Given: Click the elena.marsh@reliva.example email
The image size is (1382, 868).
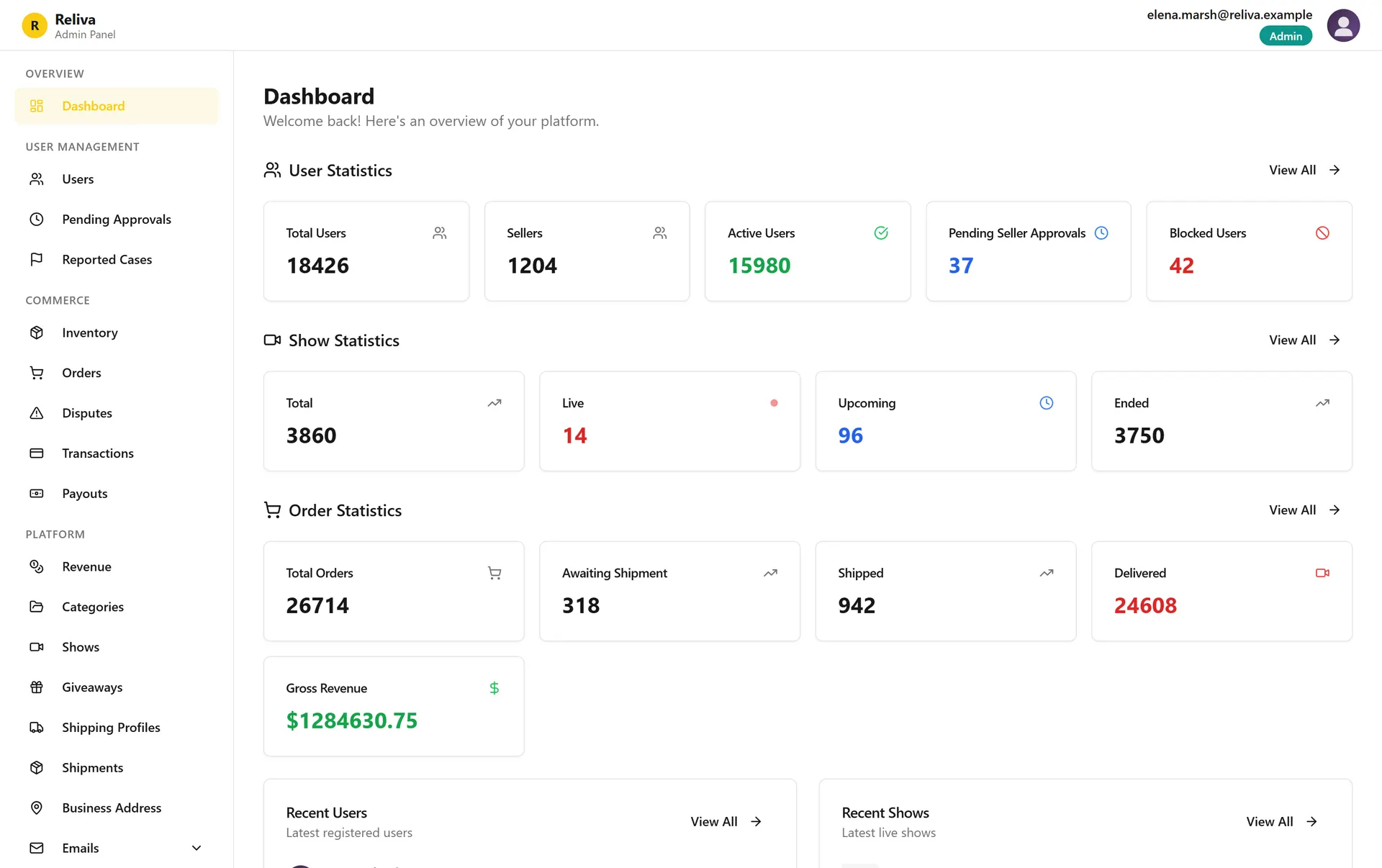Looking at the screenshot, I should (1229, 14).
